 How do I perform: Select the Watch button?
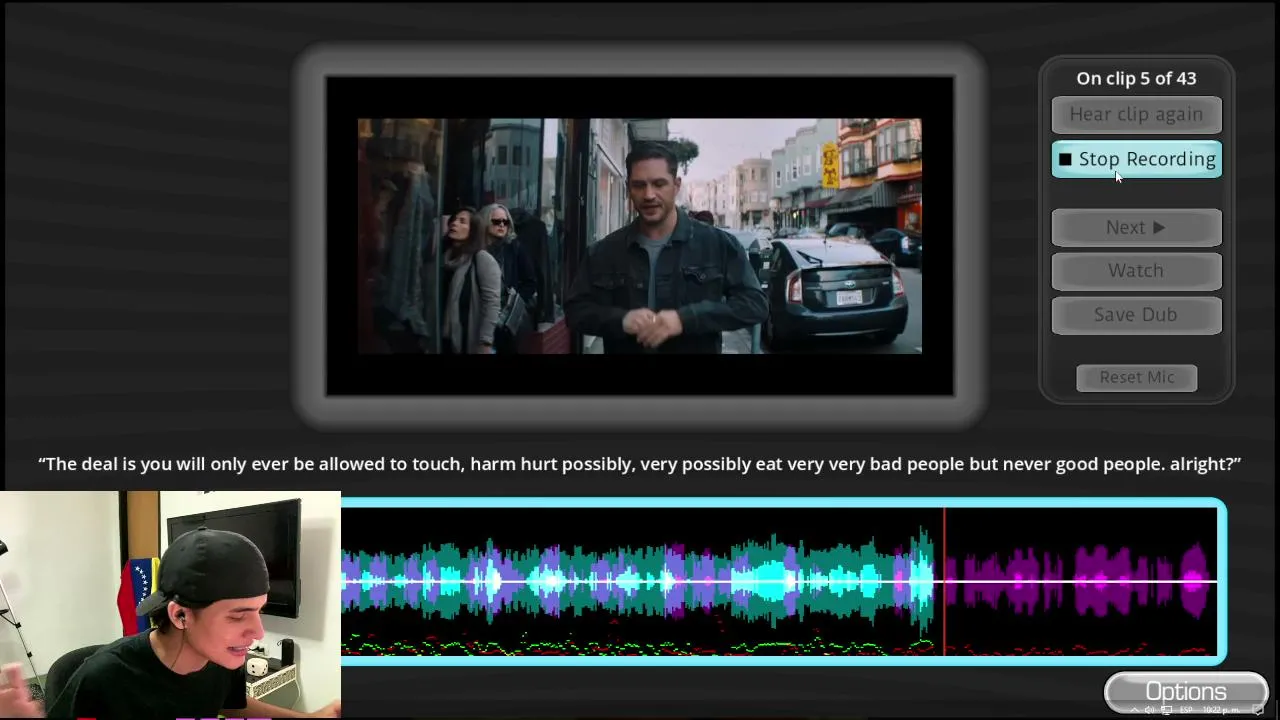[x=1136, y=270]
